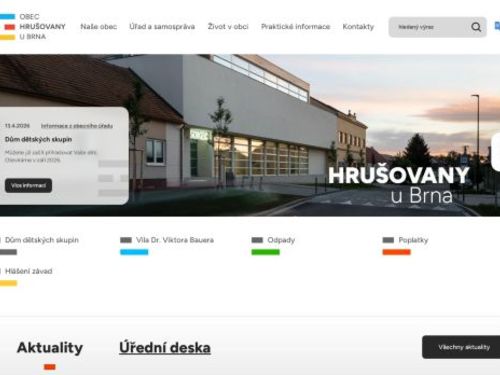Image resolution: width=500 pixels, height=375 pixels.
Task: Open the Život v obci menu
Action: [x=228, y=27]
